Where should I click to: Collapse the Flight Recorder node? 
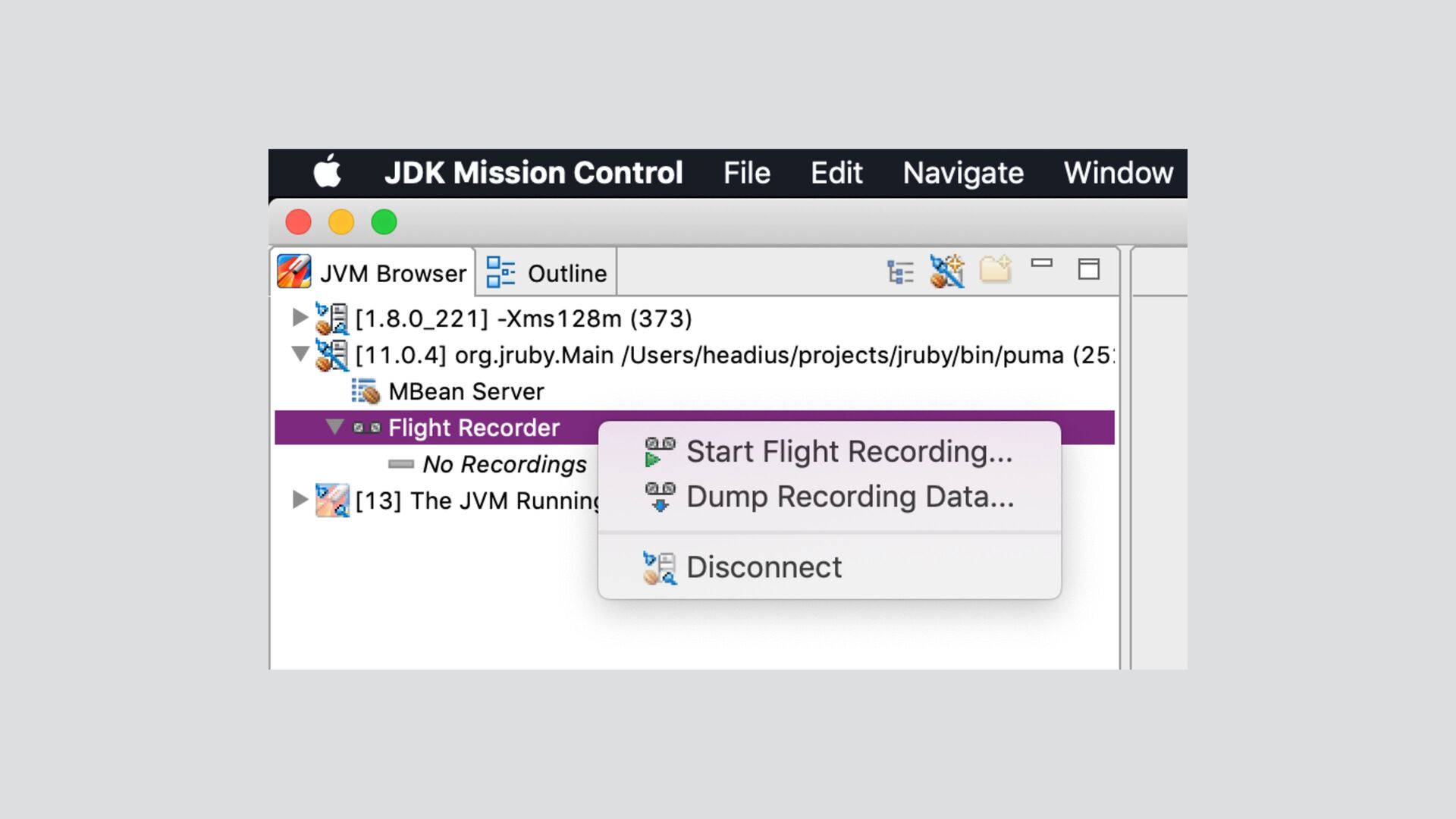coord(334,427)
